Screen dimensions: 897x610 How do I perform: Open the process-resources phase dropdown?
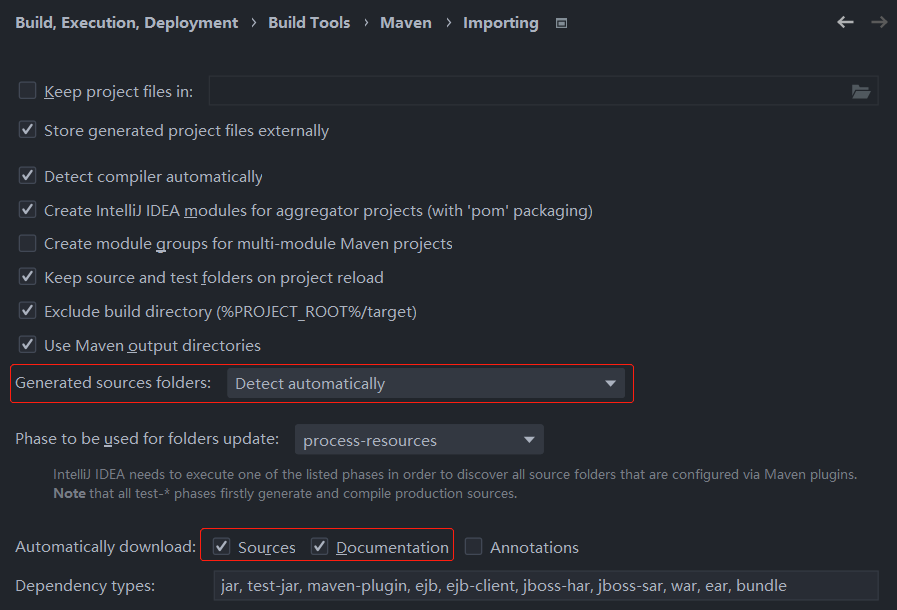point(419,440)
